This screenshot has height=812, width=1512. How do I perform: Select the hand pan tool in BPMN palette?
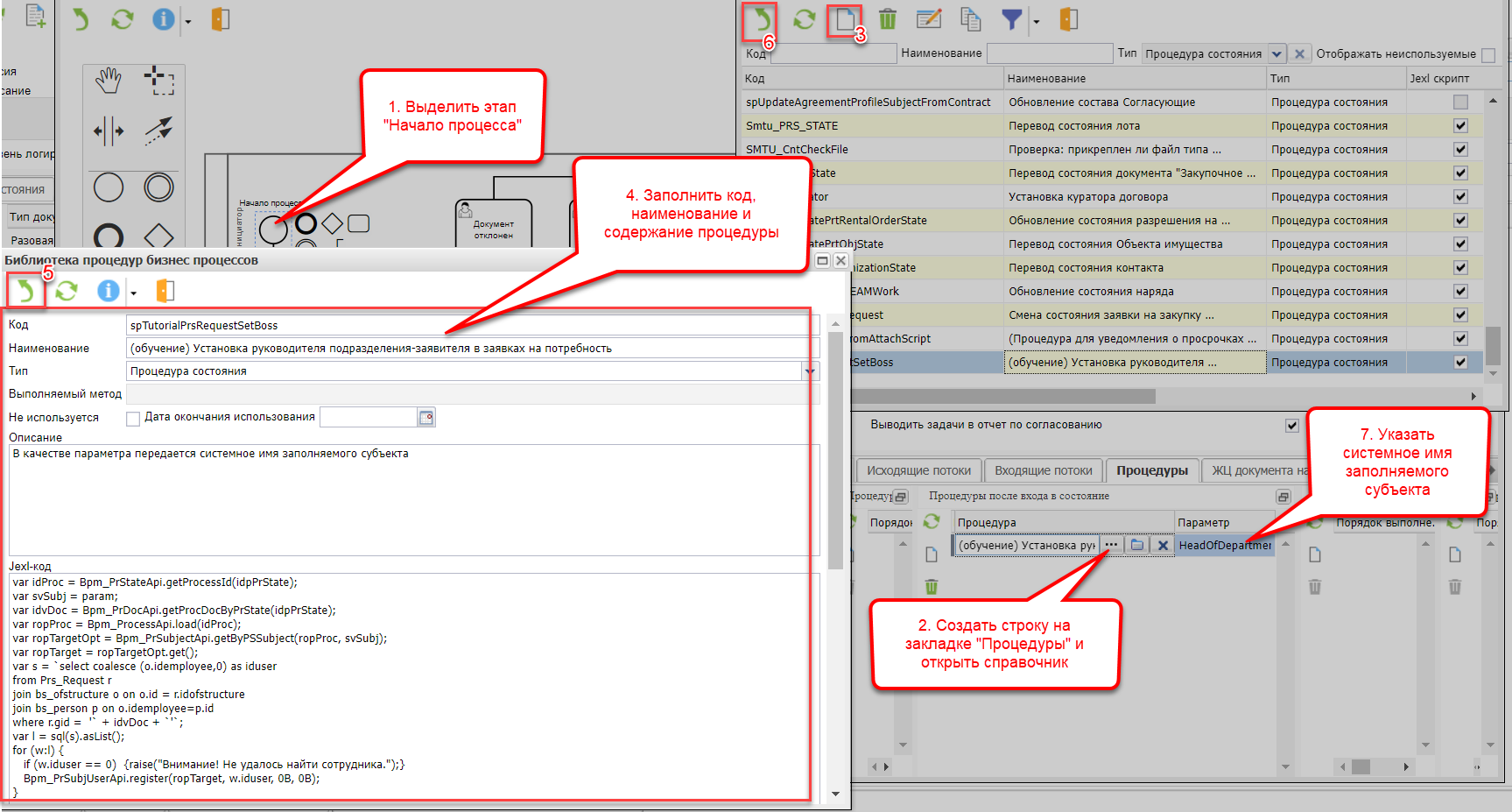click(x=109, y=81)
